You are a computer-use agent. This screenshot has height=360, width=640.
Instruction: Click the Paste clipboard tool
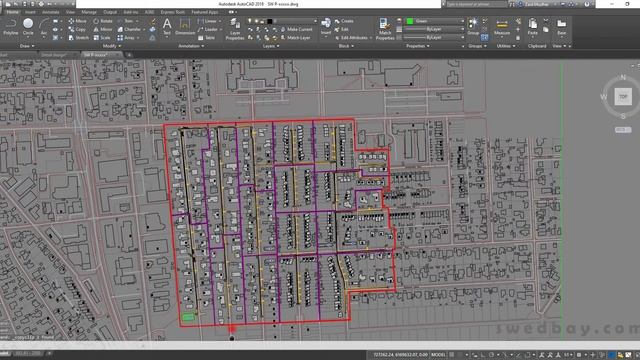(x=533, y=27)
